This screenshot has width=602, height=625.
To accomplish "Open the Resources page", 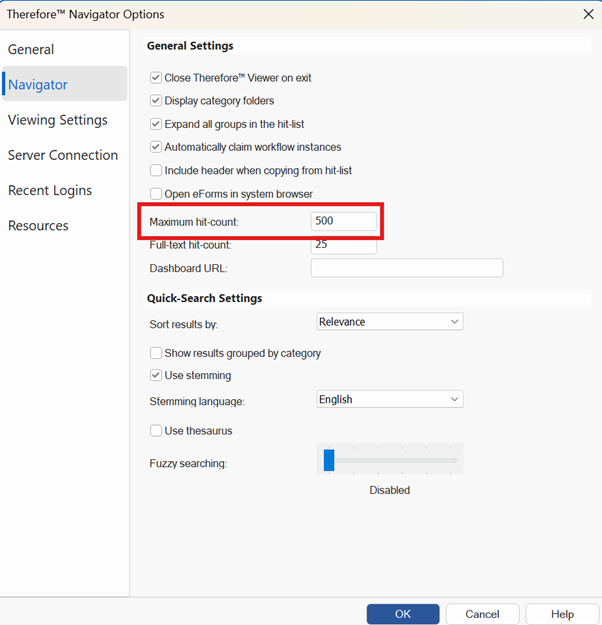I will coord(38,226).
